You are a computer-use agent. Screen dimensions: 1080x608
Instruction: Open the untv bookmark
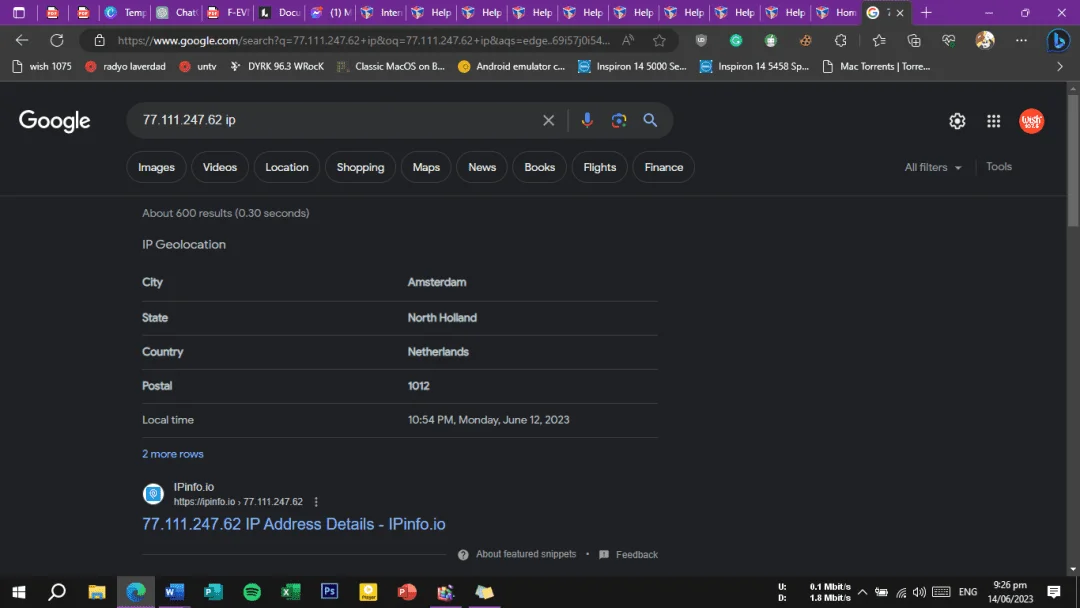[x=198, y=67]
